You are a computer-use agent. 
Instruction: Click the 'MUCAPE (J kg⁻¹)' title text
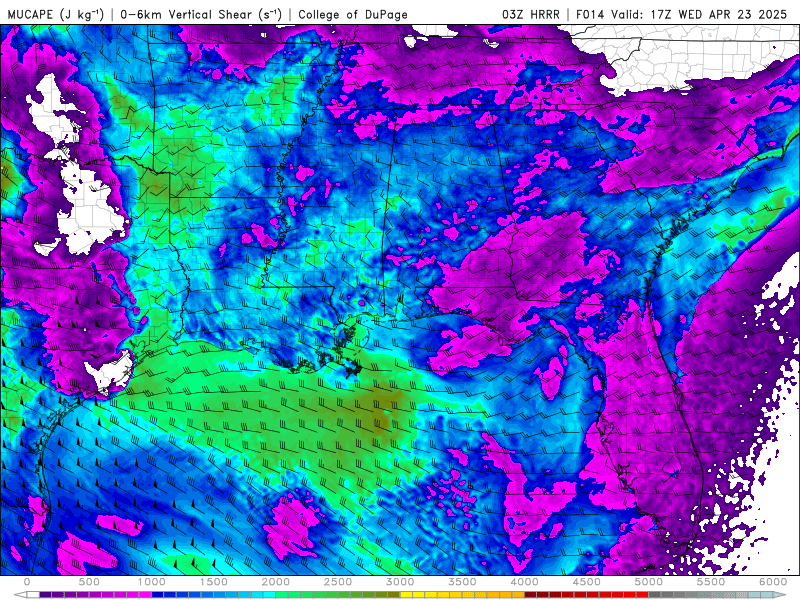click(x=56, y=14)
